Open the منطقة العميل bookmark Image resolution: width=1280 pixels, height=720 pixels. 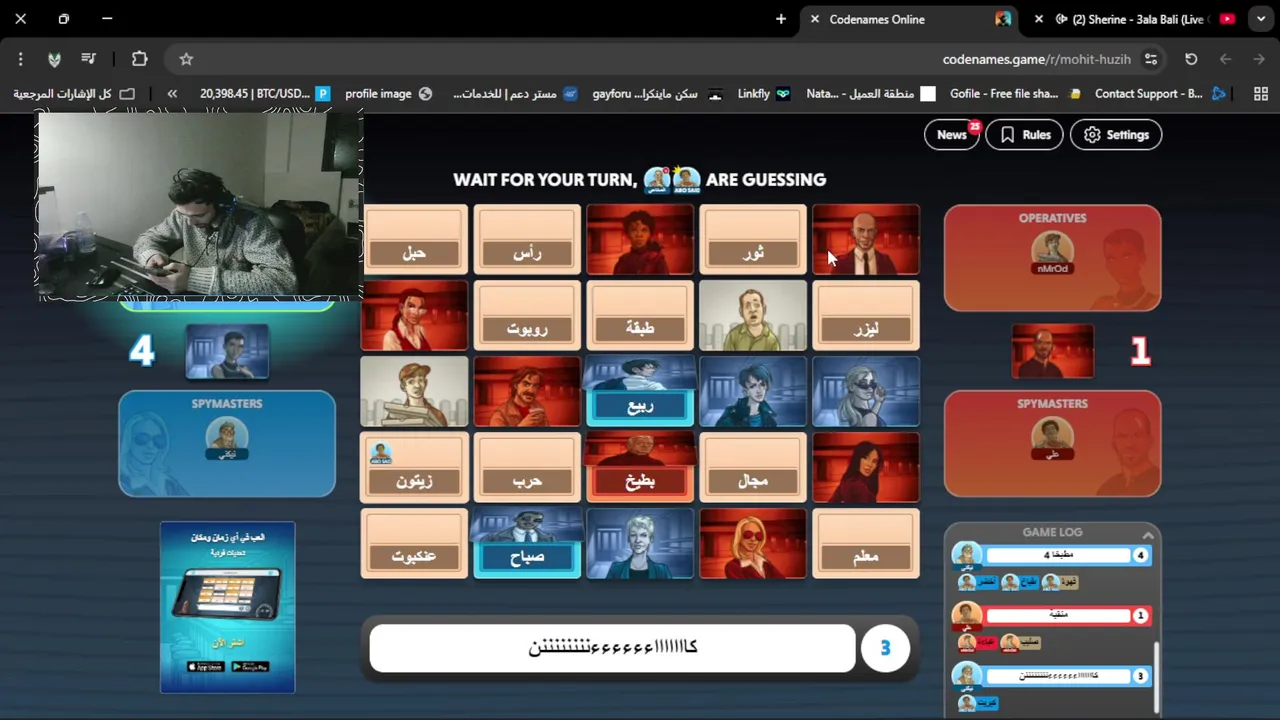click(x=871, y=94)
